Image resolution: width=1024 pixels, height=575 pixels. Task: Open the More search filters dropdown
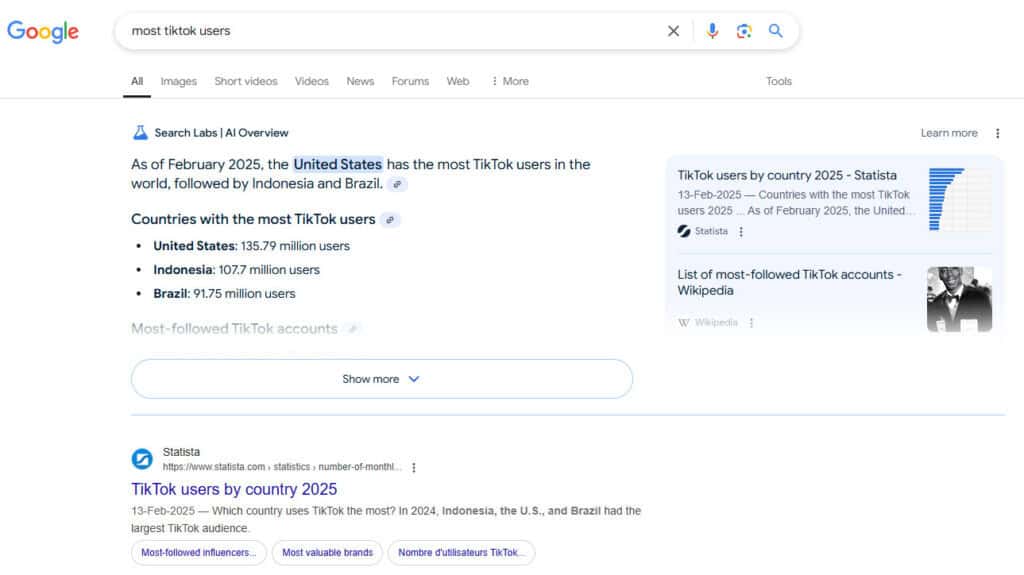click(x=510, y=81)
